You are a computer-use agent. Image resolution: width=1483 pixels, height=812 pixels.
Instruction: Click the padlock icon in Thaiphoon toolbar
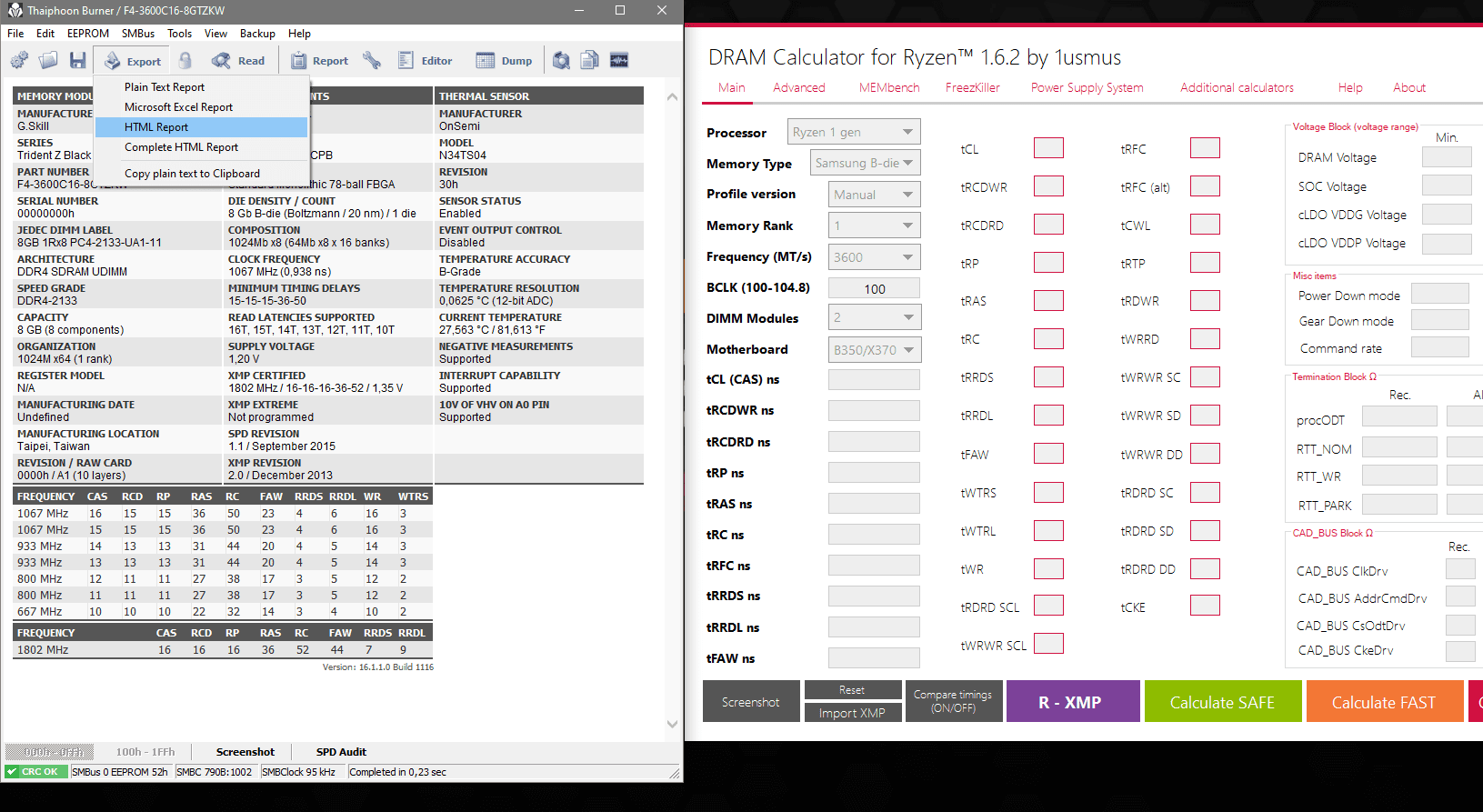point(185,61)
